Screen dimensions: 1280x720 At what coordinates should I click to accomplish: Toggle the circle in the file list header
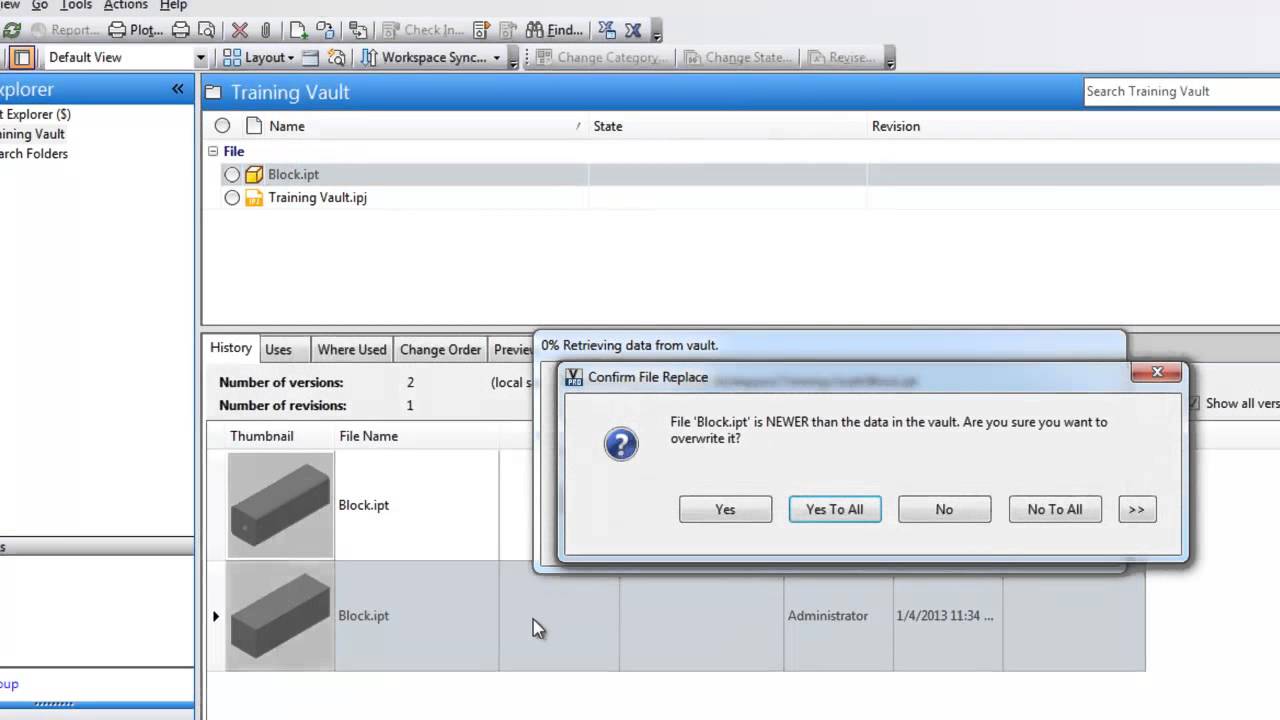[222, 126]
